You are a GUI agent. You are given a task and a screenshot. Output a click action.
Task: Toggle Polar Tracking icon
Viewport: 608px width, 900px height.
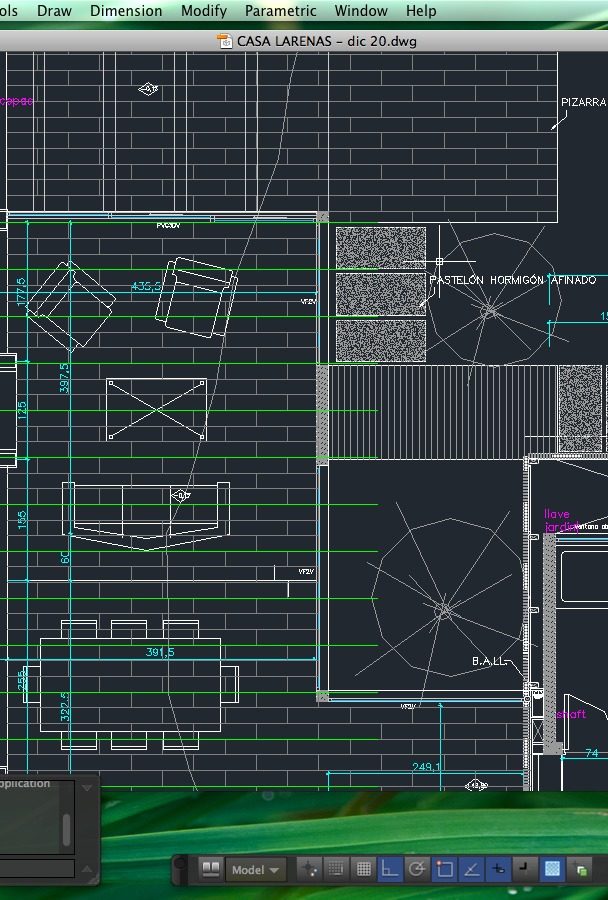coord(418,869)
